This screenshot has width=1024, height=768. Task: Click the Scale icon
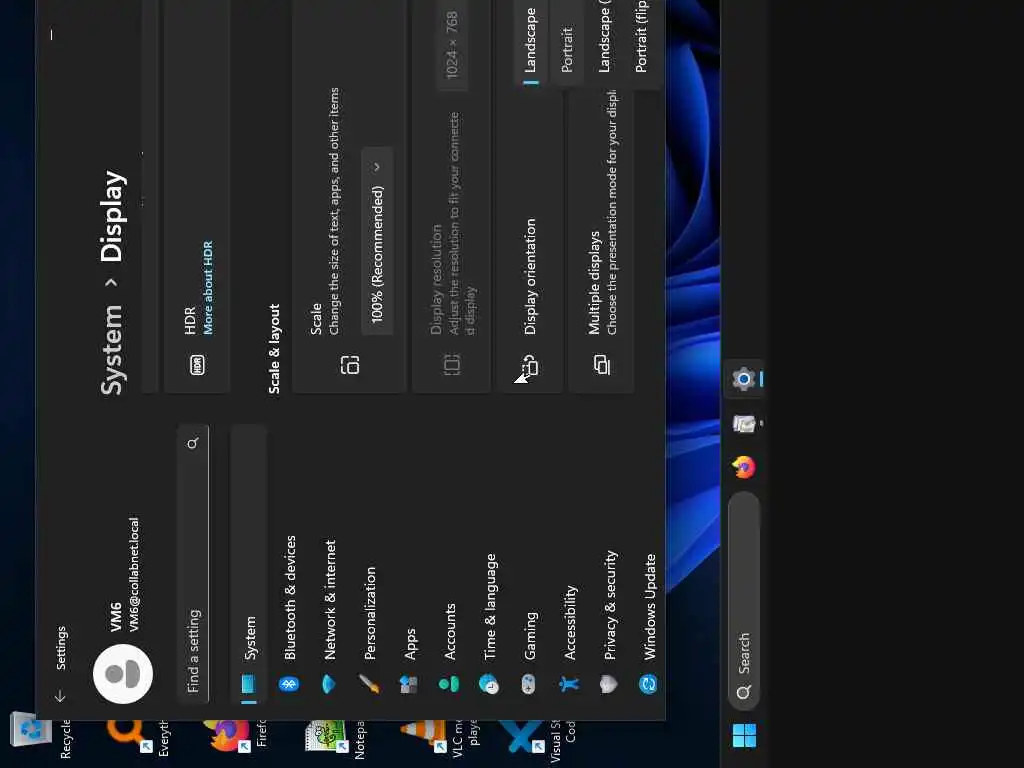click(350, 364)
